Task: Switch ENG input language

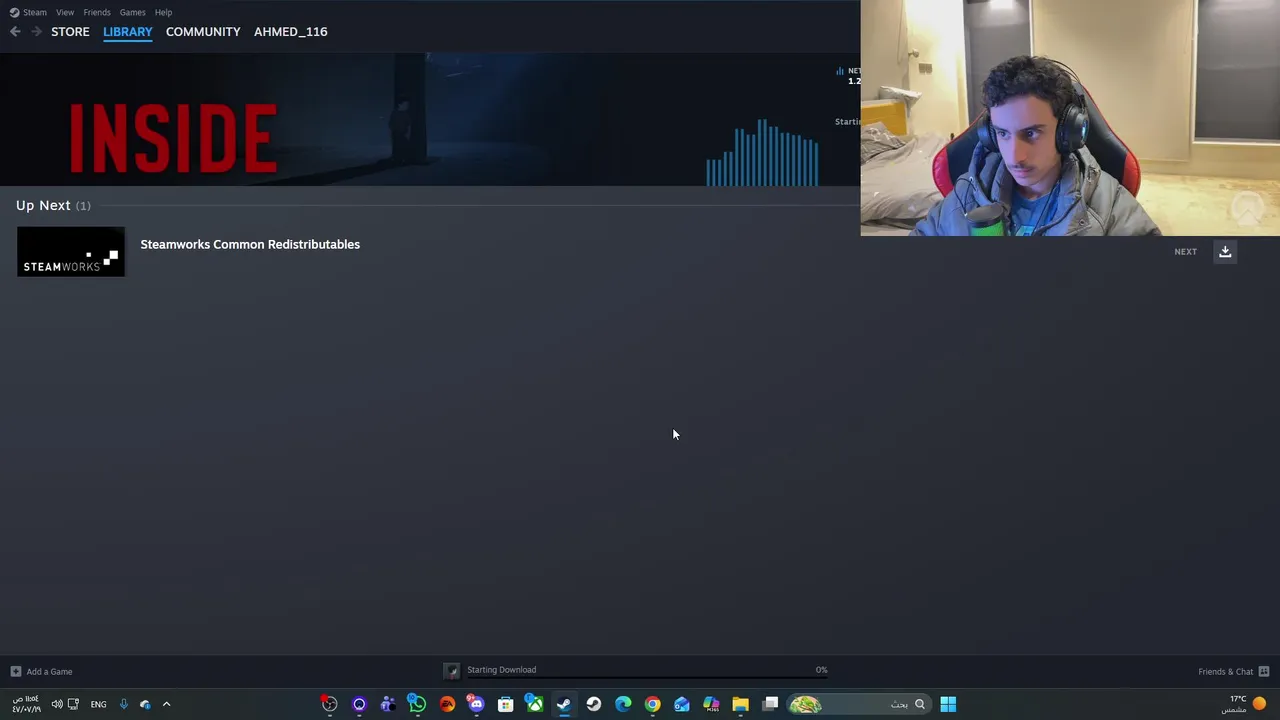Action: tap(98, 704)
